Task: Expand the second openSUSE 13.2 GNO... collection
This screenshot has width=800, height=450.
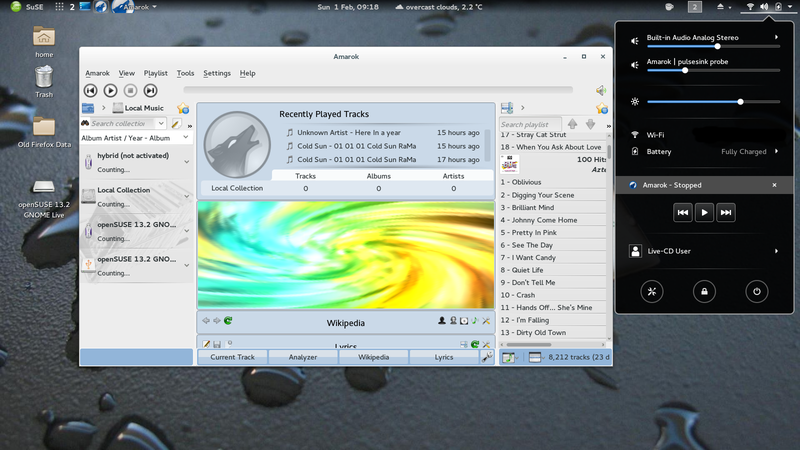Action: (186, 265)
